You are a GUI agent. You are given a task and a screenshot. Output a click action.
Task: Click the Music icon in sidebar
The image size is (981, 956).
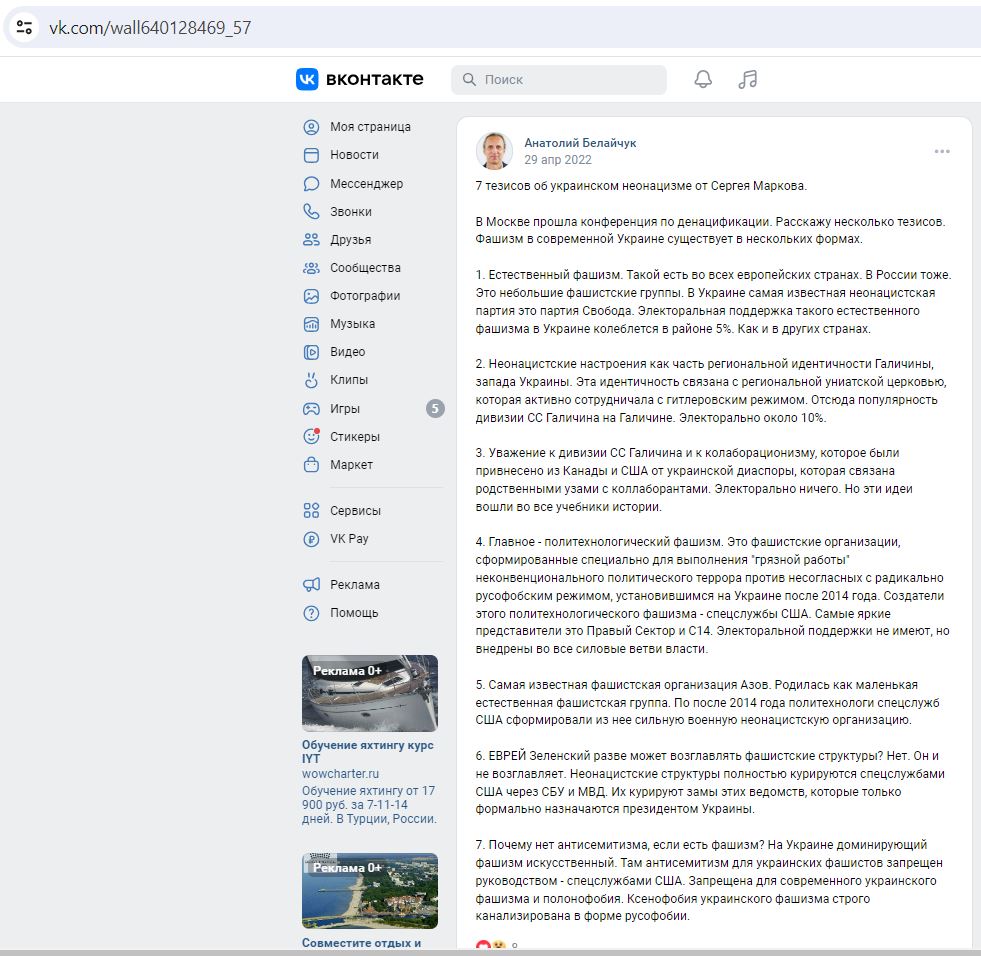(311, 324)
